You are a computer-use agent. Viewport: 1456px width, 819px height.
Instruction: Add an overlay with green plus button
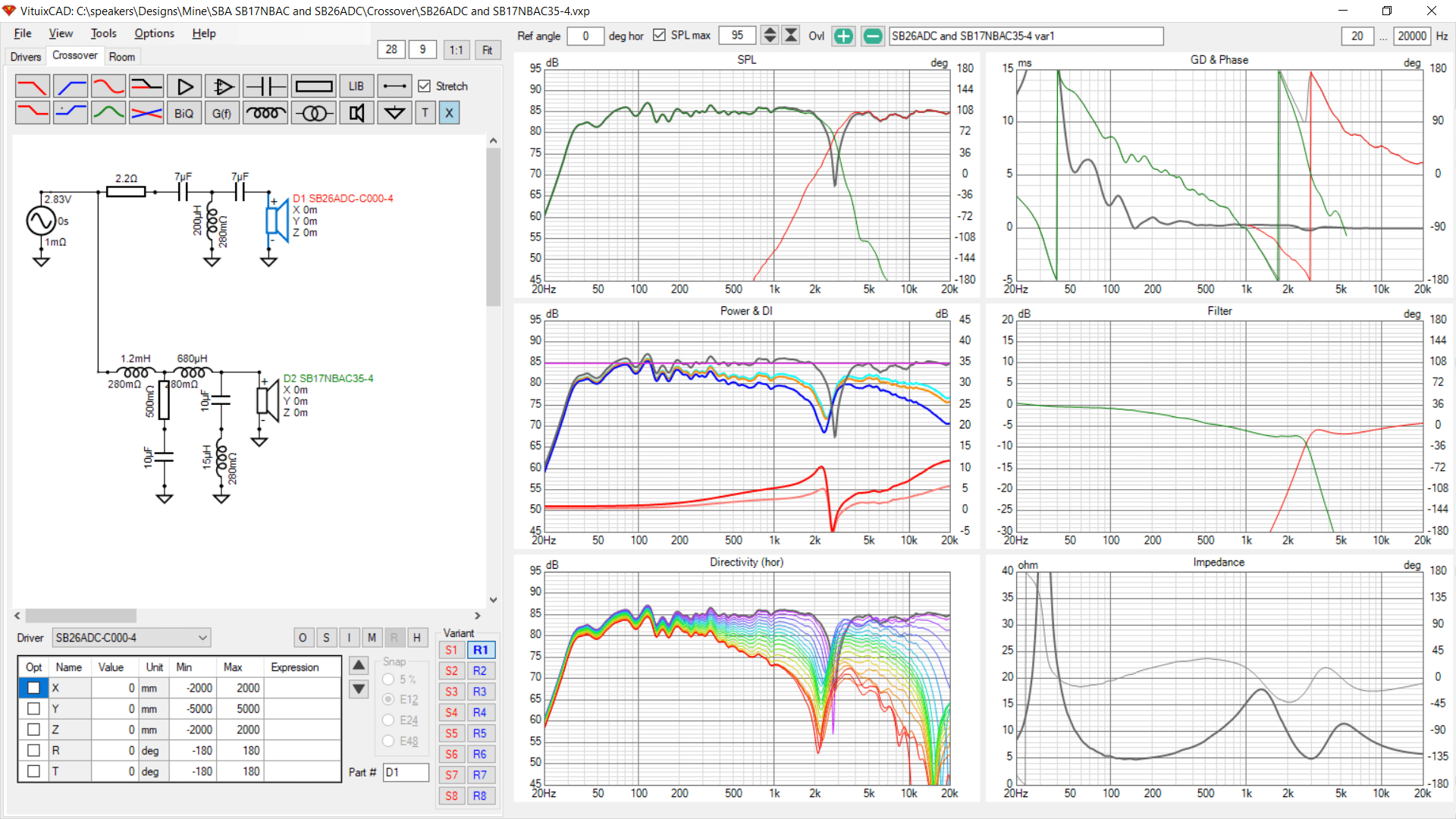click(x=843, y=36)
